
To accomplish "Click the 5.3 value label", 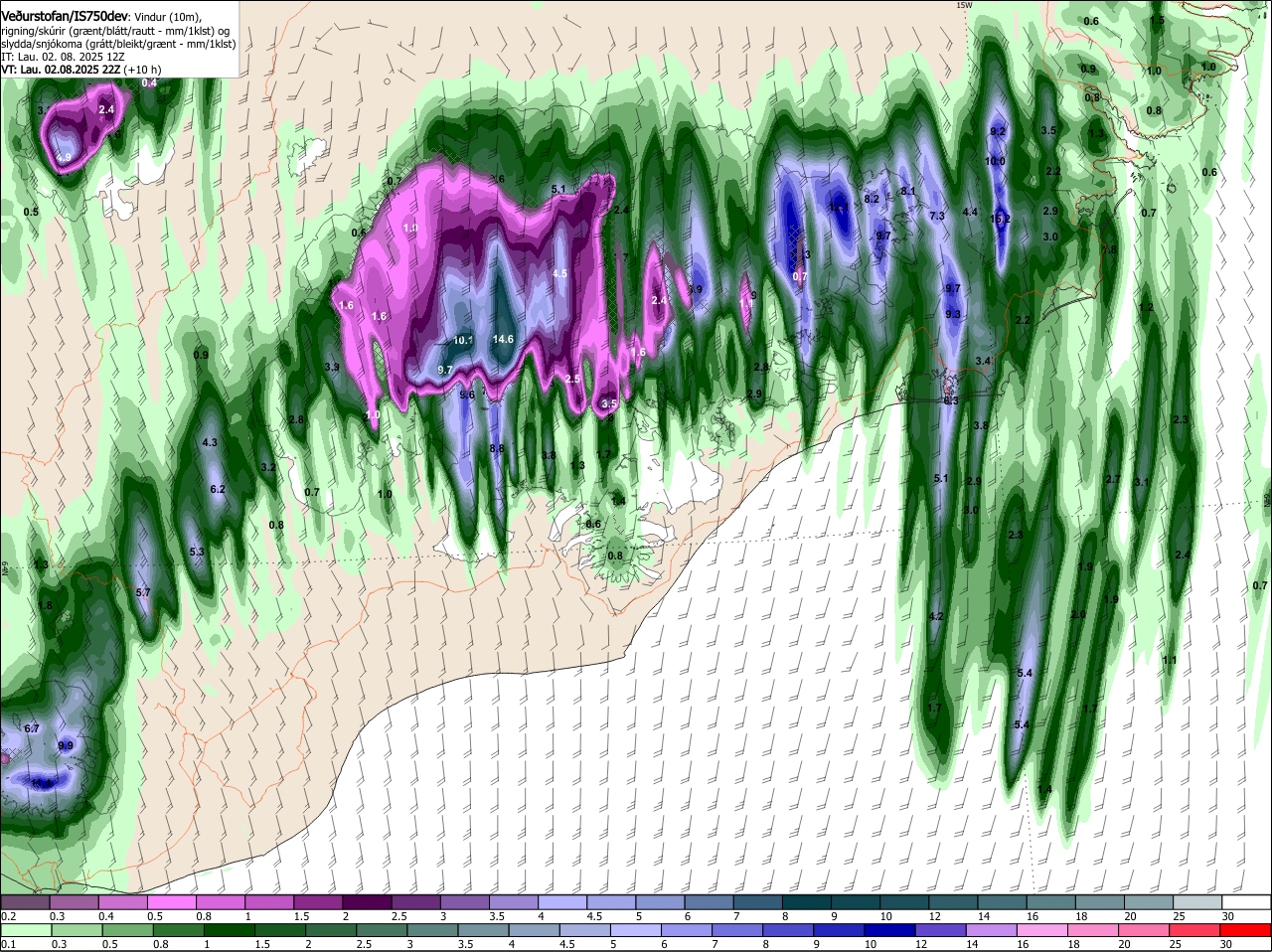I will click(196, 552).
